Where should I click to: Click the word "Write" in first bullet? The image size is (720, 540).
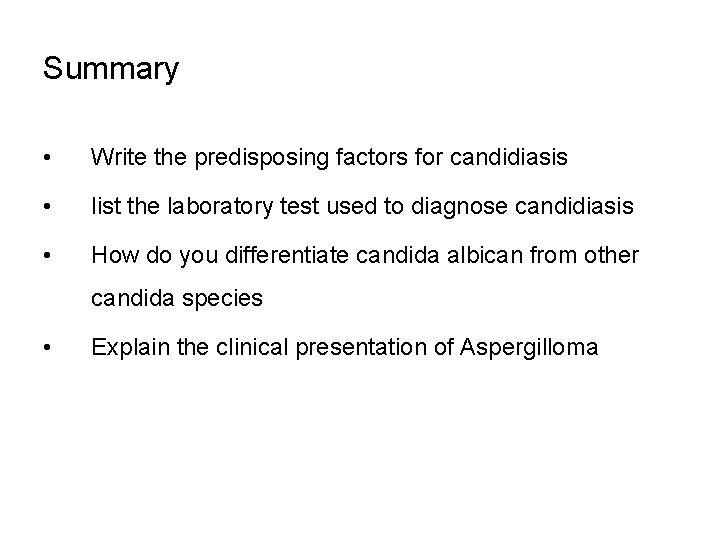tap(116, 156)
